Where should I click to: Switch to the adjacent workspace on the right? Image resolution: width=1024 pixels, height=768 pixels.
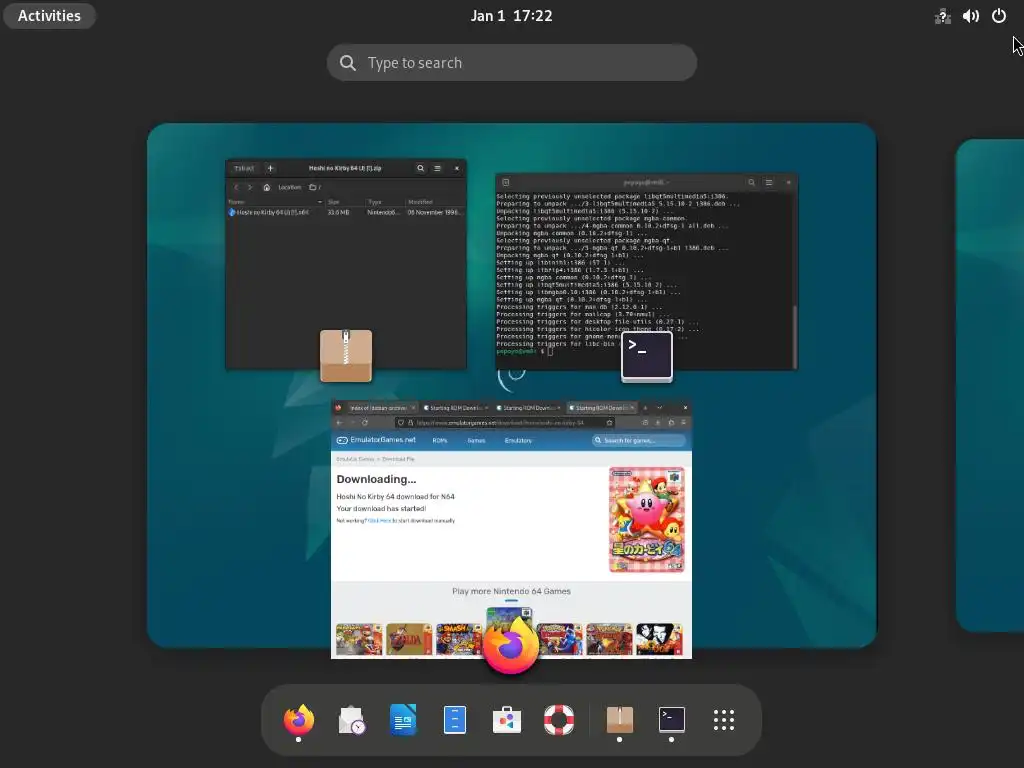[990, 385]
